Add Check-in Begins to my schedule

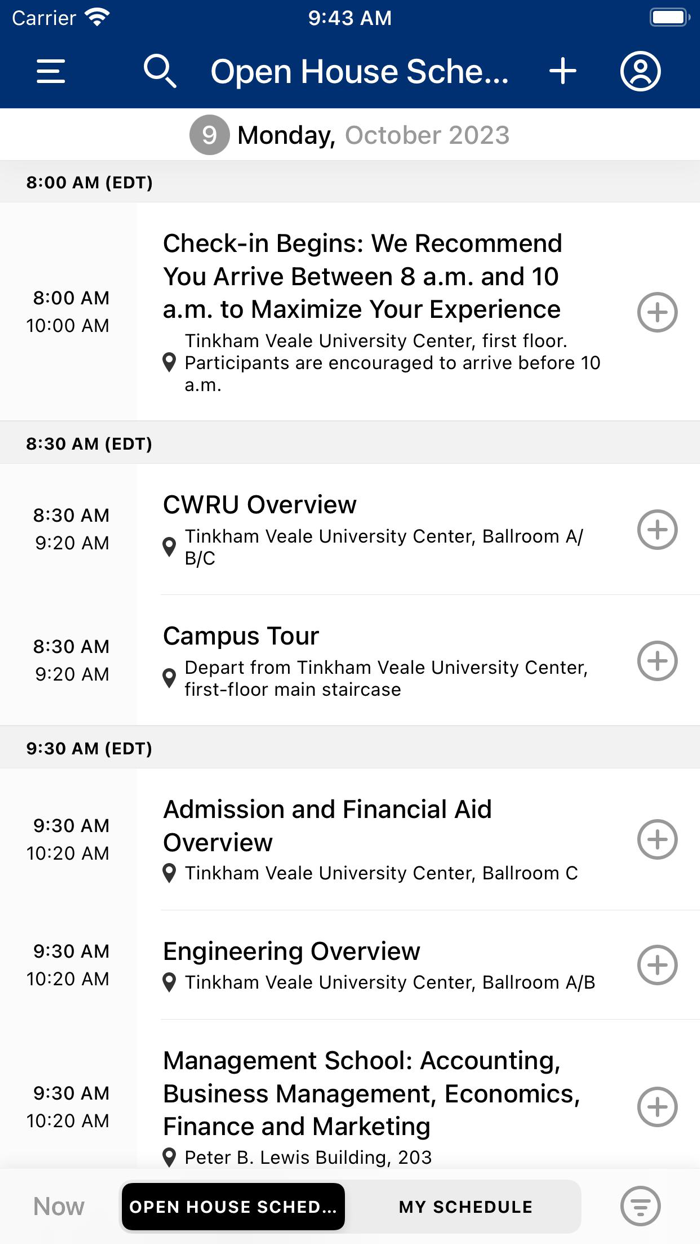(657, 313)
